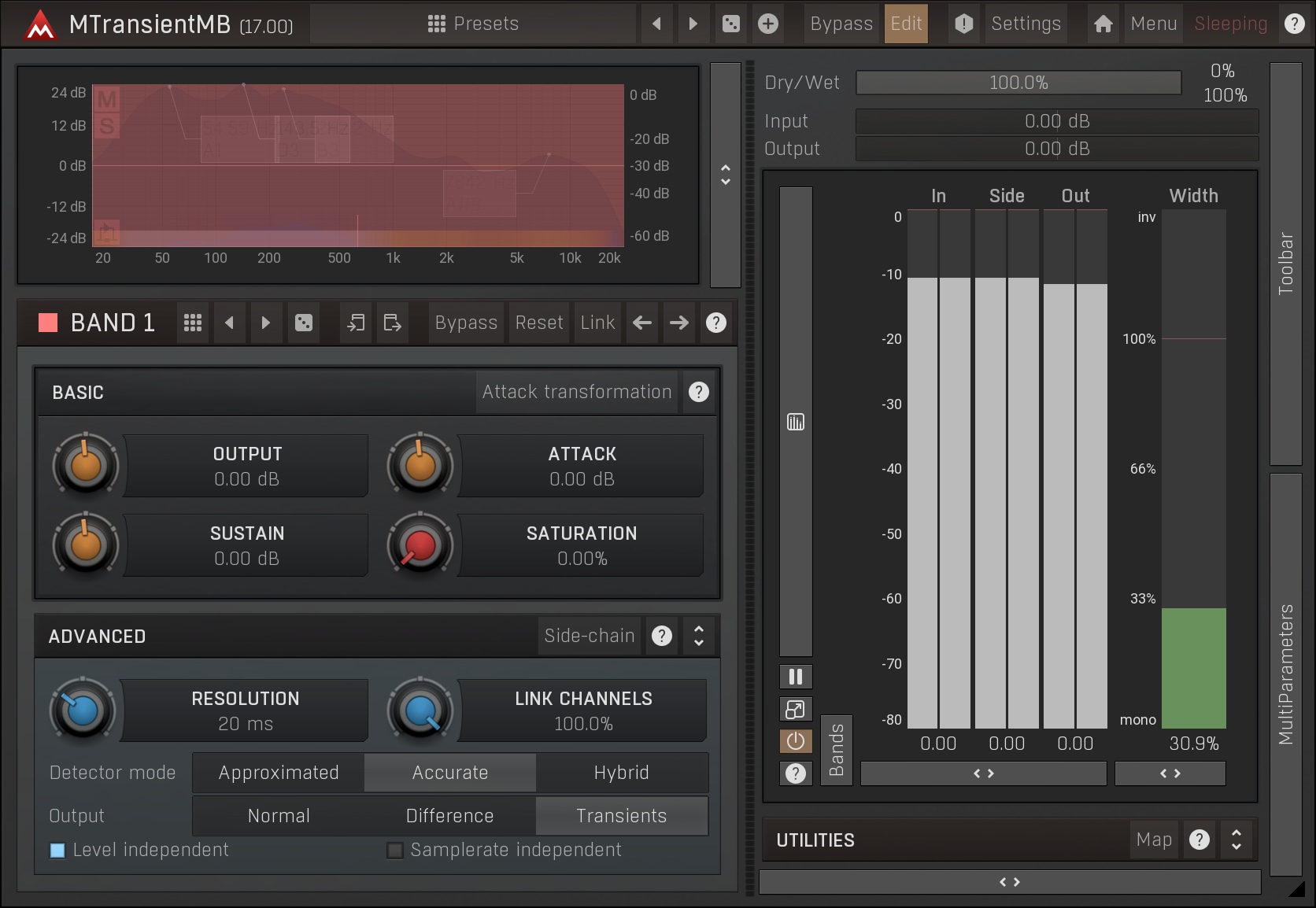This screenshot has height=908, width=1316.
Task: Disable Level independent checkbox
Action: [x=57, y=851]
